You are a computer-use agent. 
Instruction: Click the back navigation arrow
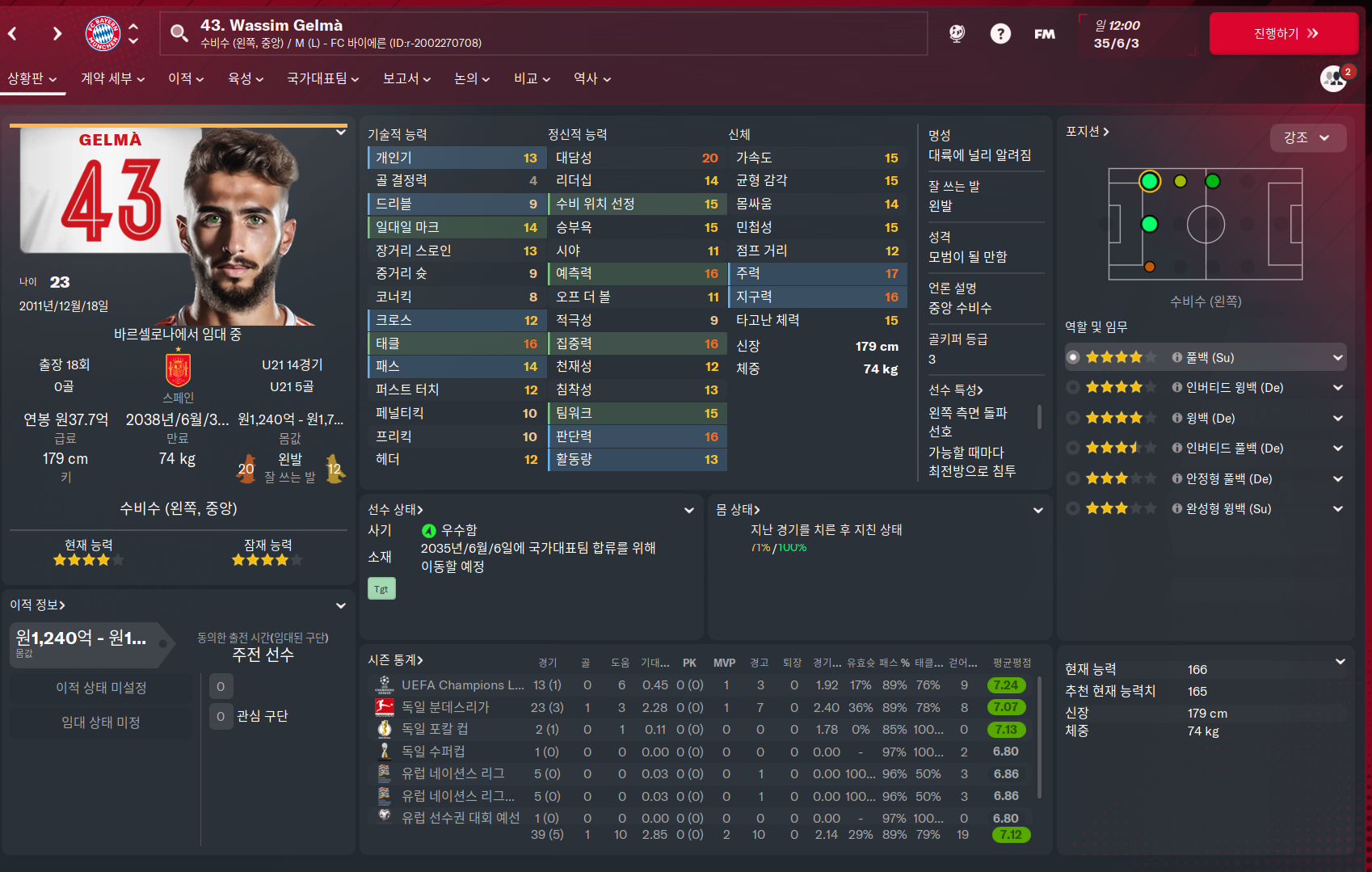tap(13, 33)
